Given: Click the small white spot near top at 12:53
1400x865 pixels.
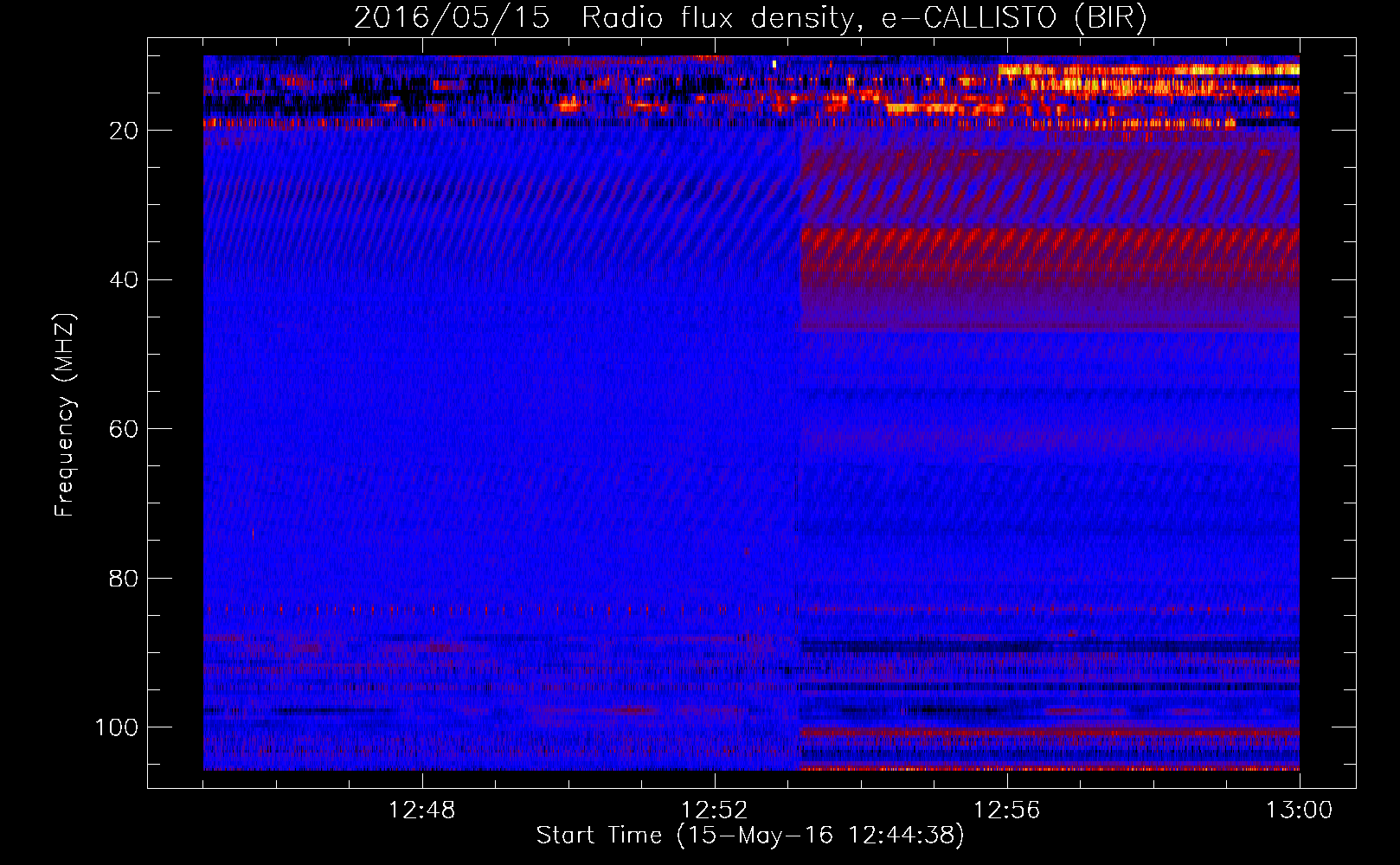Looking at the screenshot, I should click(774, 64).
